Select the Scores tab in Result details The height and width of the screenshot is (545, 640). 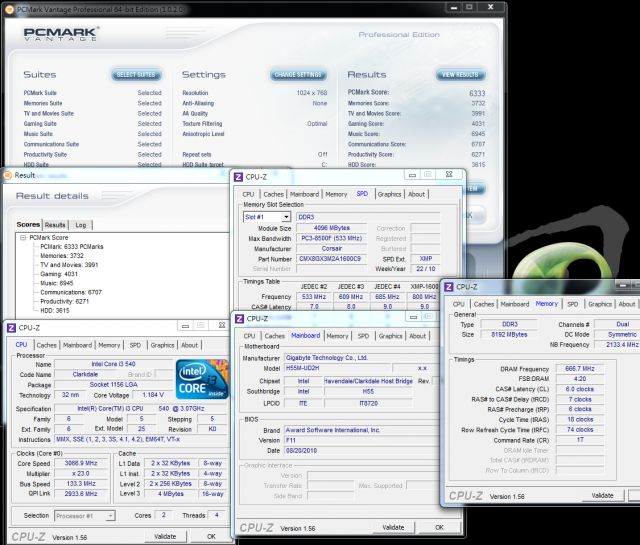click(x=28, y=225)
